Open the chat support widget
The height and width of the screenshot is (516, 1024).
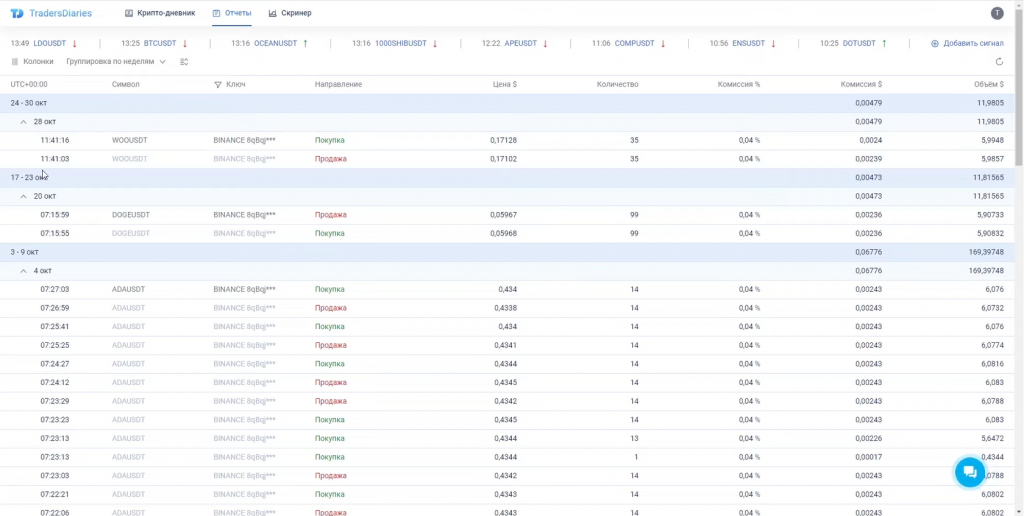point(969,472)
